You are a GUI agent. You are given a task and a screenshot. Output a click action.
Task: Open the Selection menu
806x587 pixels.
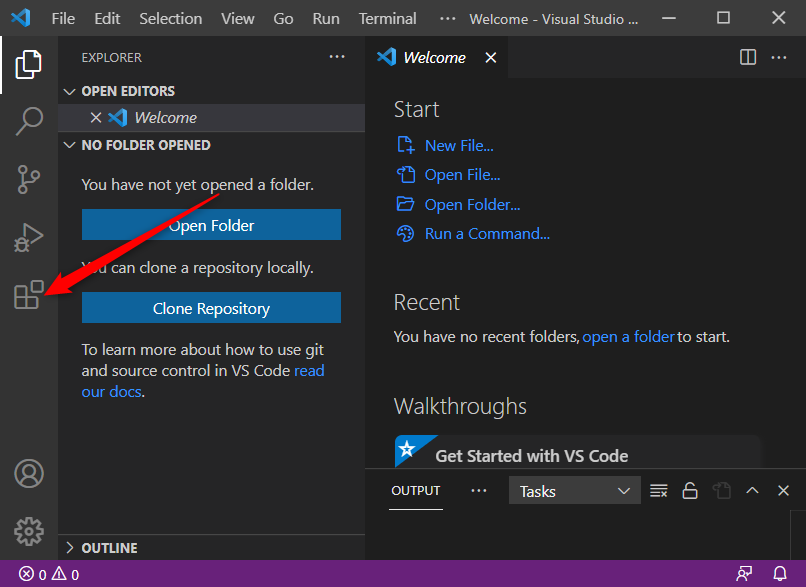(171, 19)
